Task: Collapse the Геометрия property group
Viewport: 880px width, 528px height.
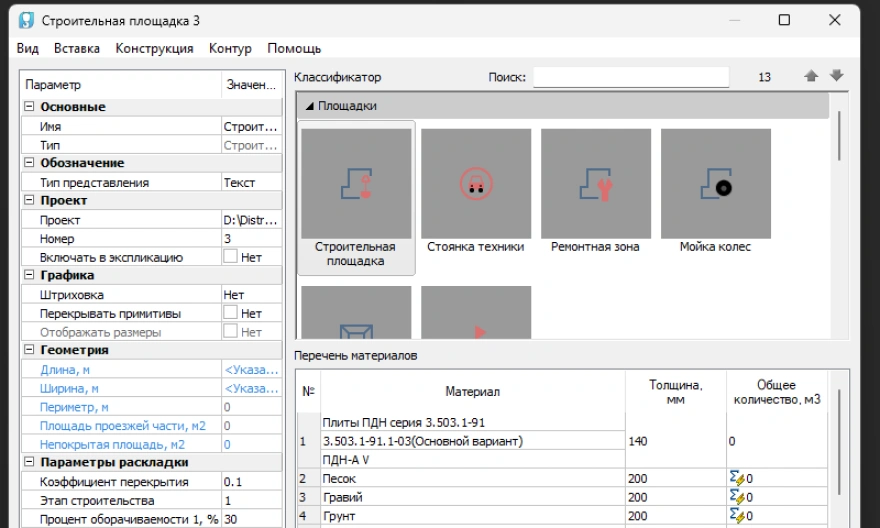Action: coord(29,351)
